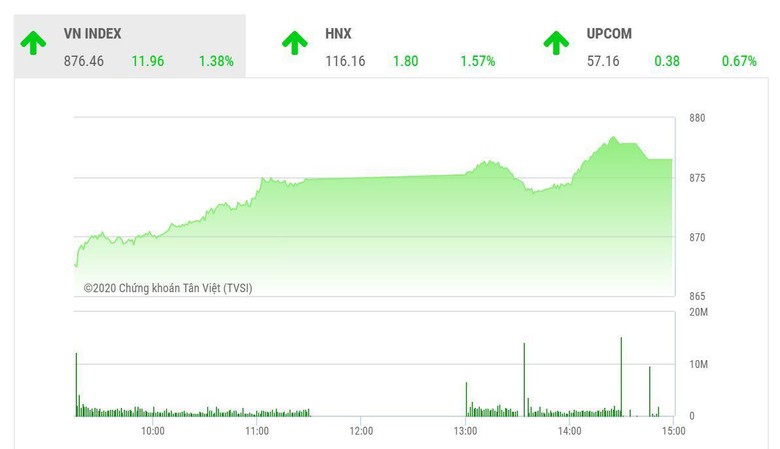Click the green up arrow beside HNX
The width and height of the screenshot is (780, 449).
294,43
